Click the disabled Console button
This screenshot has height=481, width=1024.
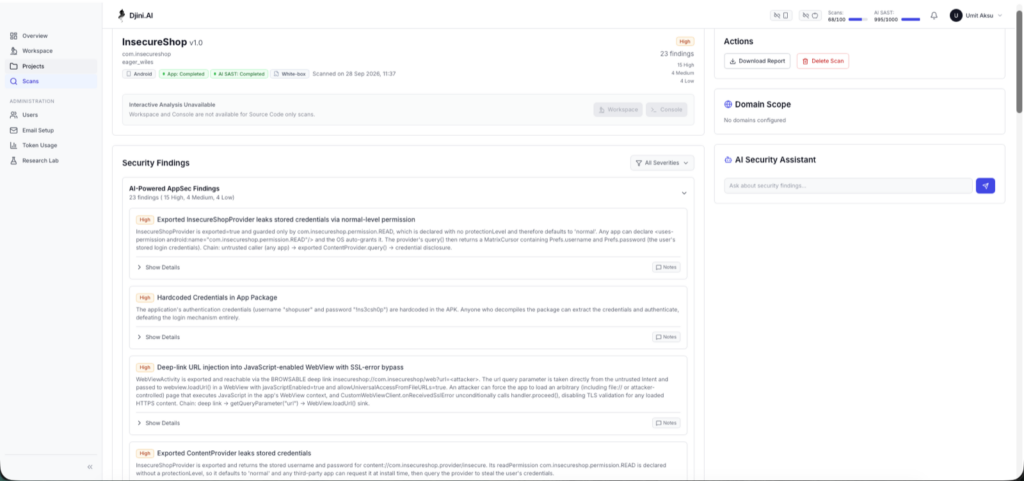[666, 110]
